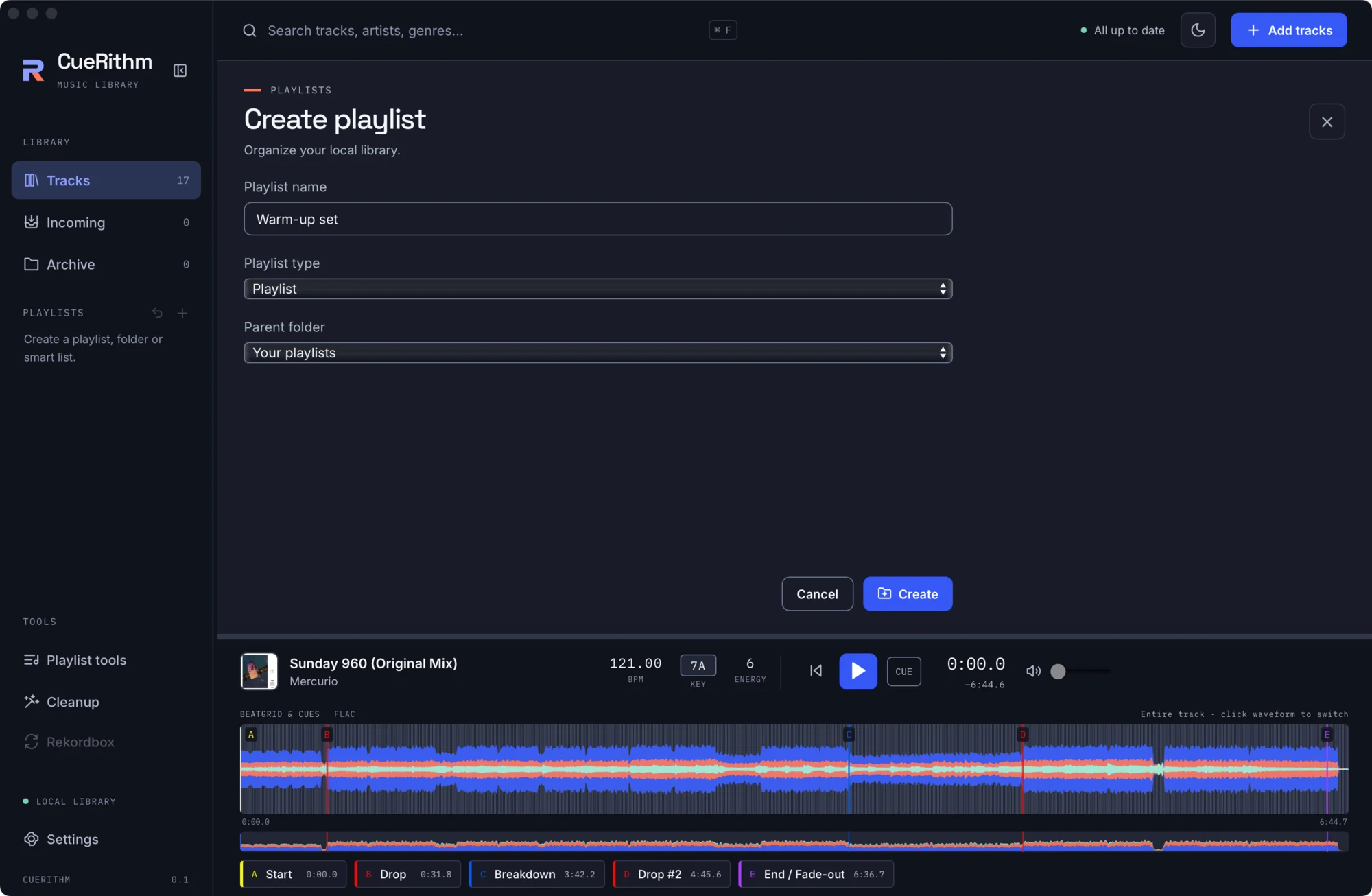
Task: Click cue marker D on waveform
Action: point(1023,735)
